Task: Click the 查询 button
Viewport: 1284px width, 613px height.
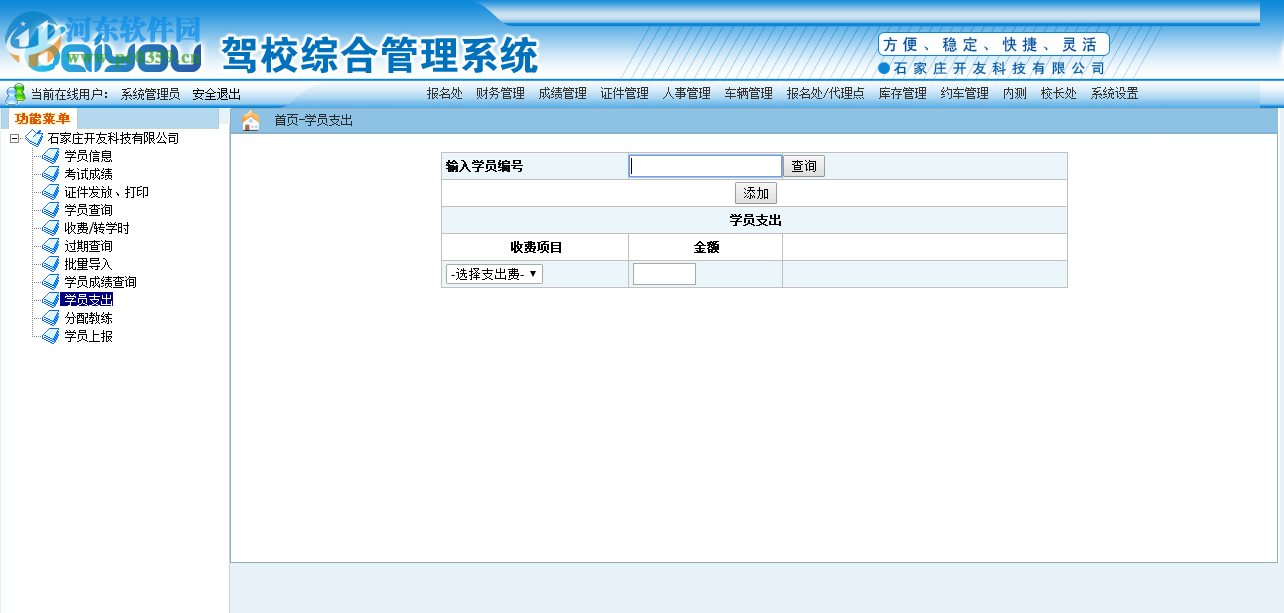Action: click(803, 165)
